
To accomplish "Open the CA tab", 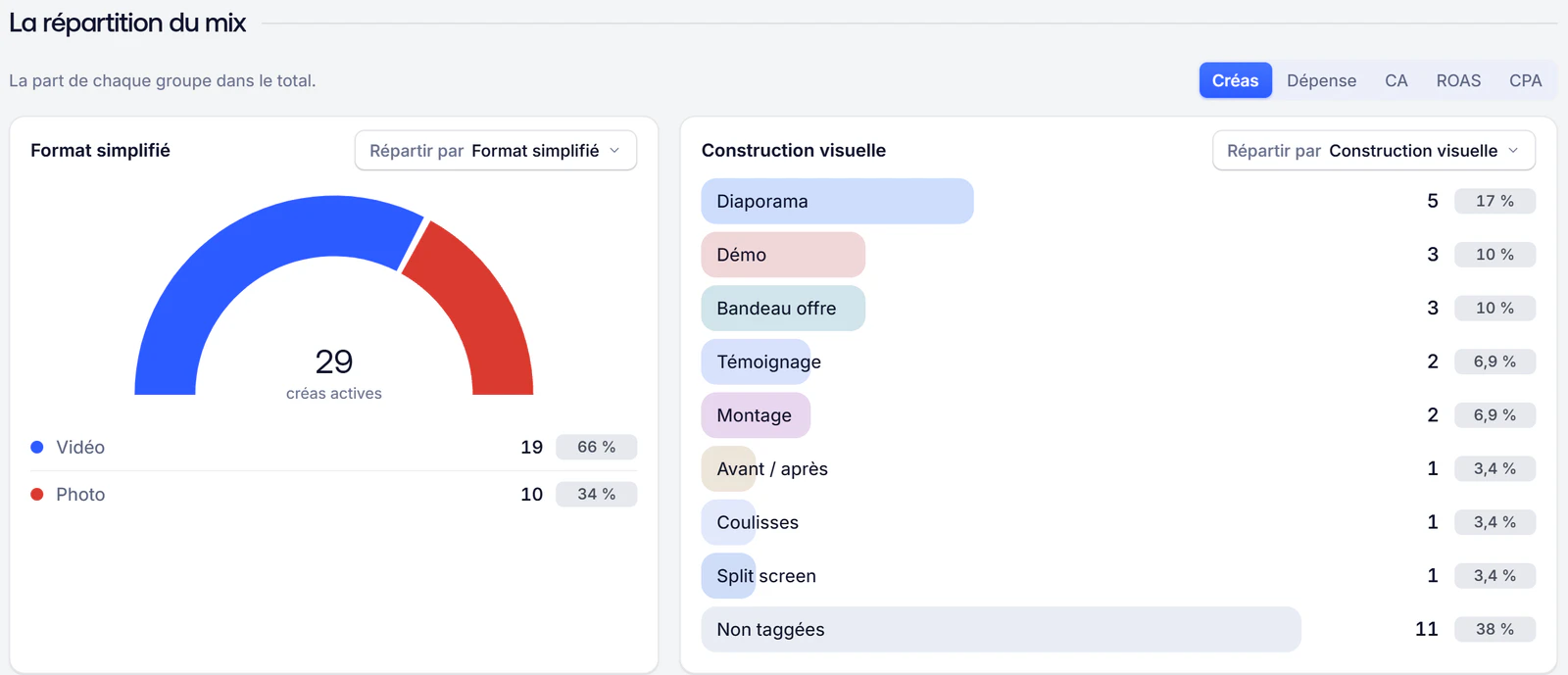I will pos(1396,80).
